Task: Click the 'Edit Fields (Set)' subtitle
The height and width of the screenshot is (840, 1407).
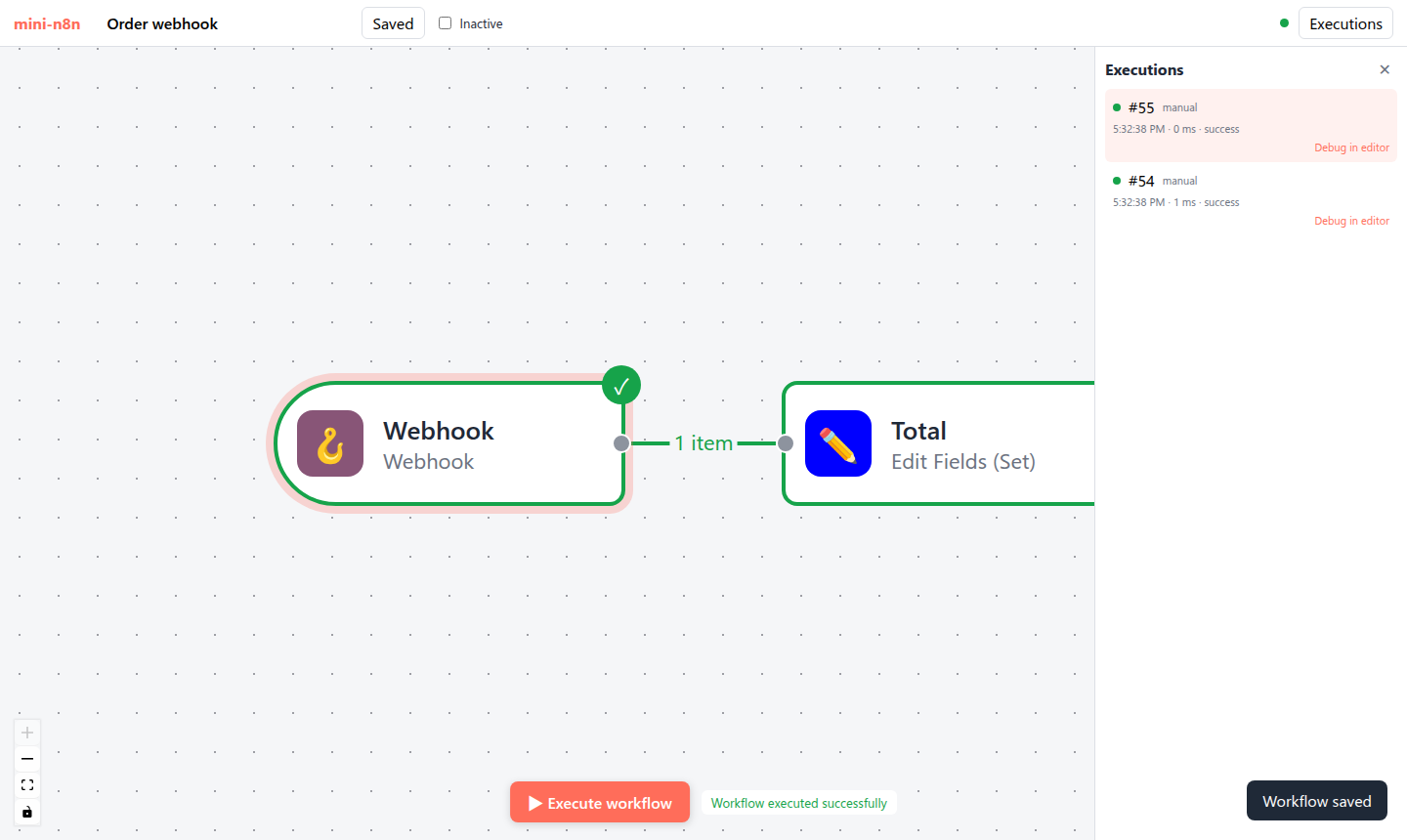Action: click(x=963, y=462)
